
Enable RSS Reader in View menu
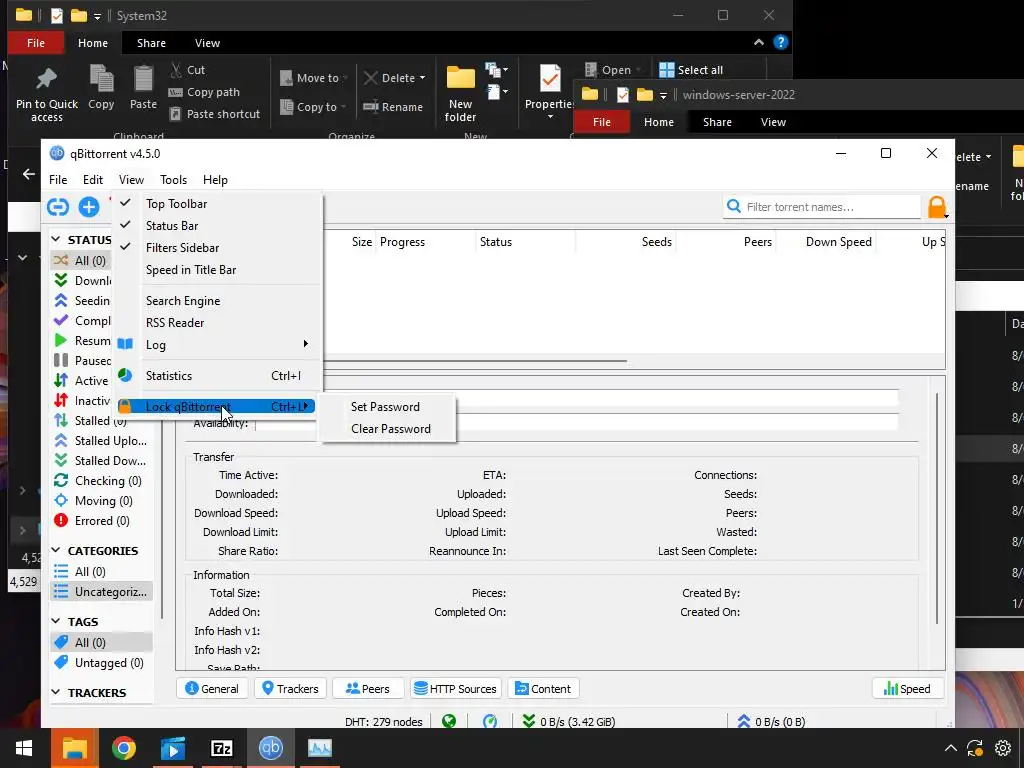[x=217, y=323]
